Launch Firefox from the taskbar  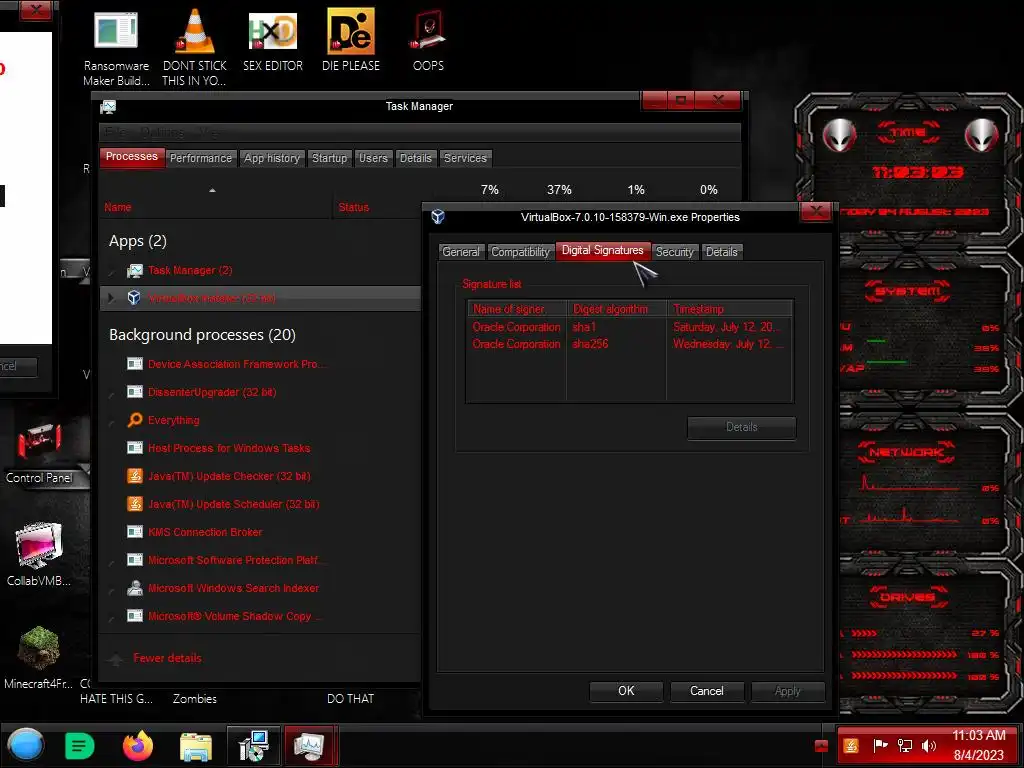click(x=138, y=746)
